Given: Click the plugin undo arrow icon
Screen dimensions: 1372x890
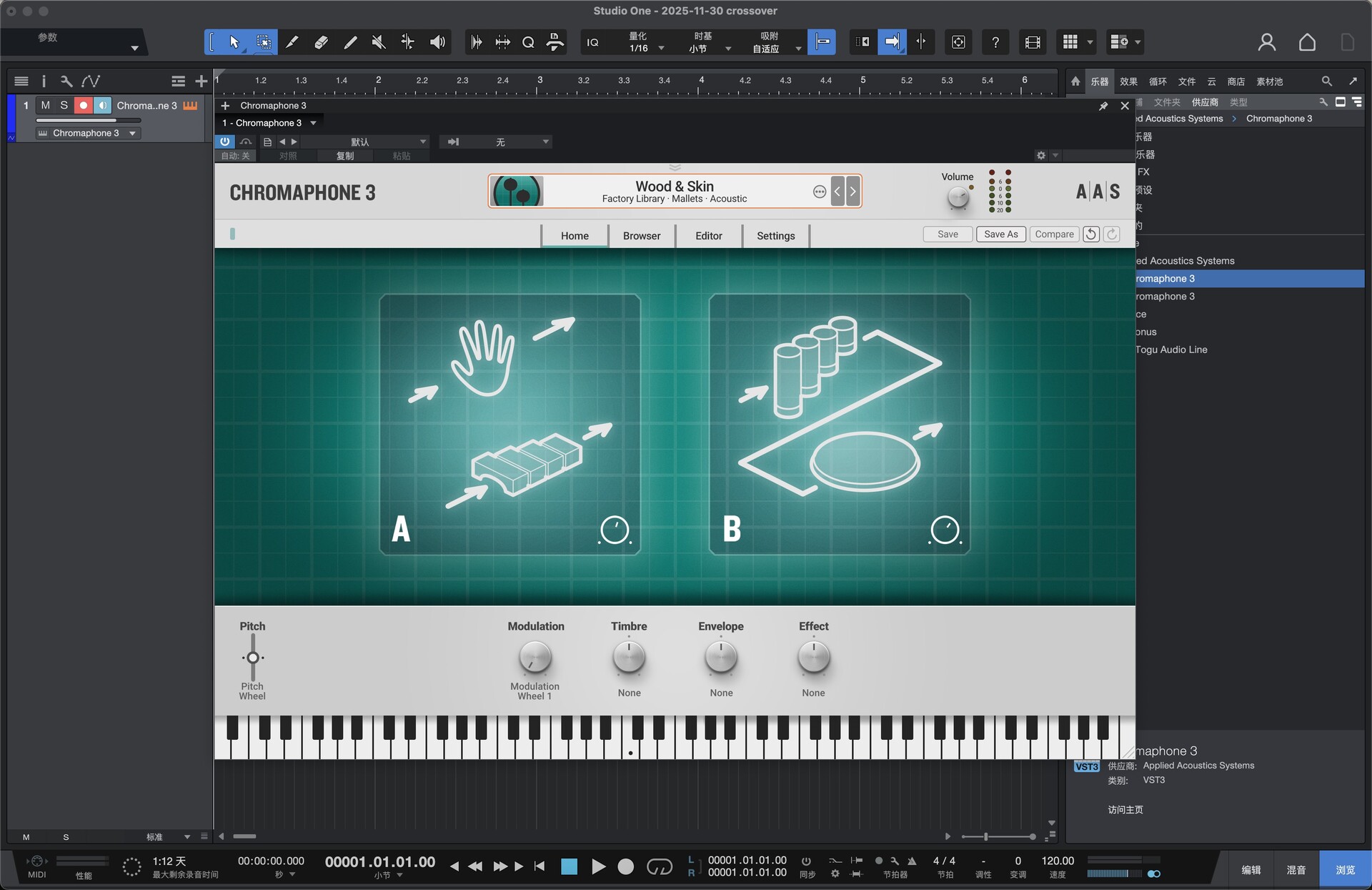Looking at the screenshot, I should pyautogui.click(x=1090, y=234).
